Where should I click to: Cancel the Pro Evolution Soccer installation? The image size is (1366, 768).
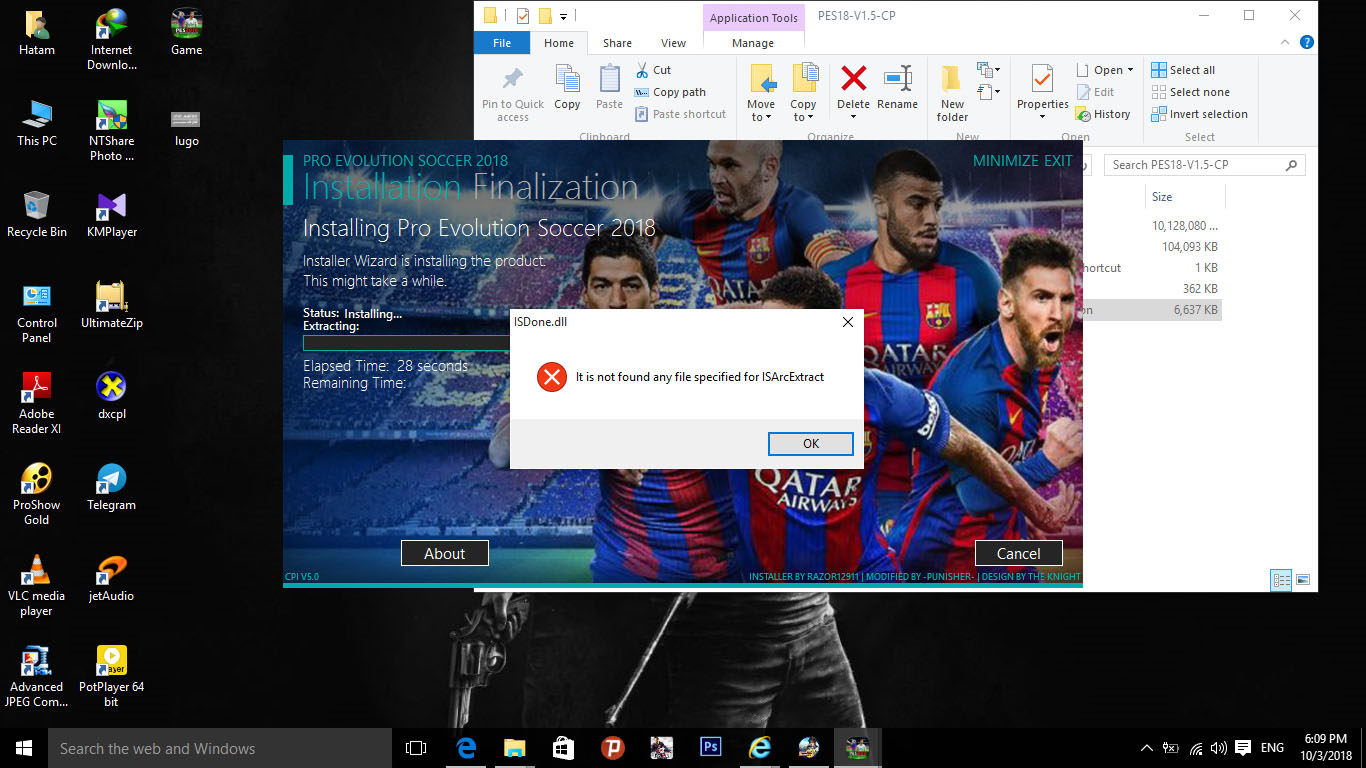click(x=1018, y=553)
